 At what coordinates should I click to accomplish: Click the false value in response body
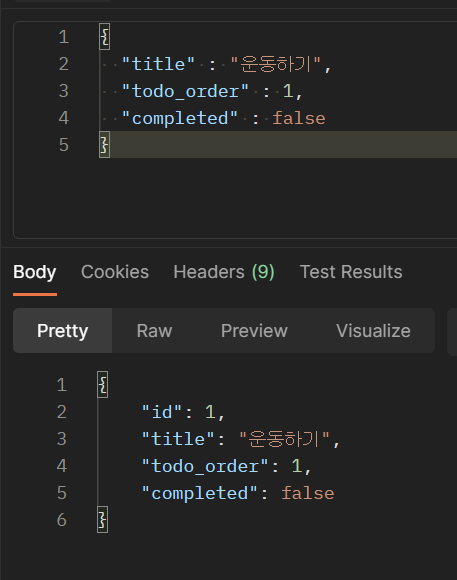pos(308,493)
